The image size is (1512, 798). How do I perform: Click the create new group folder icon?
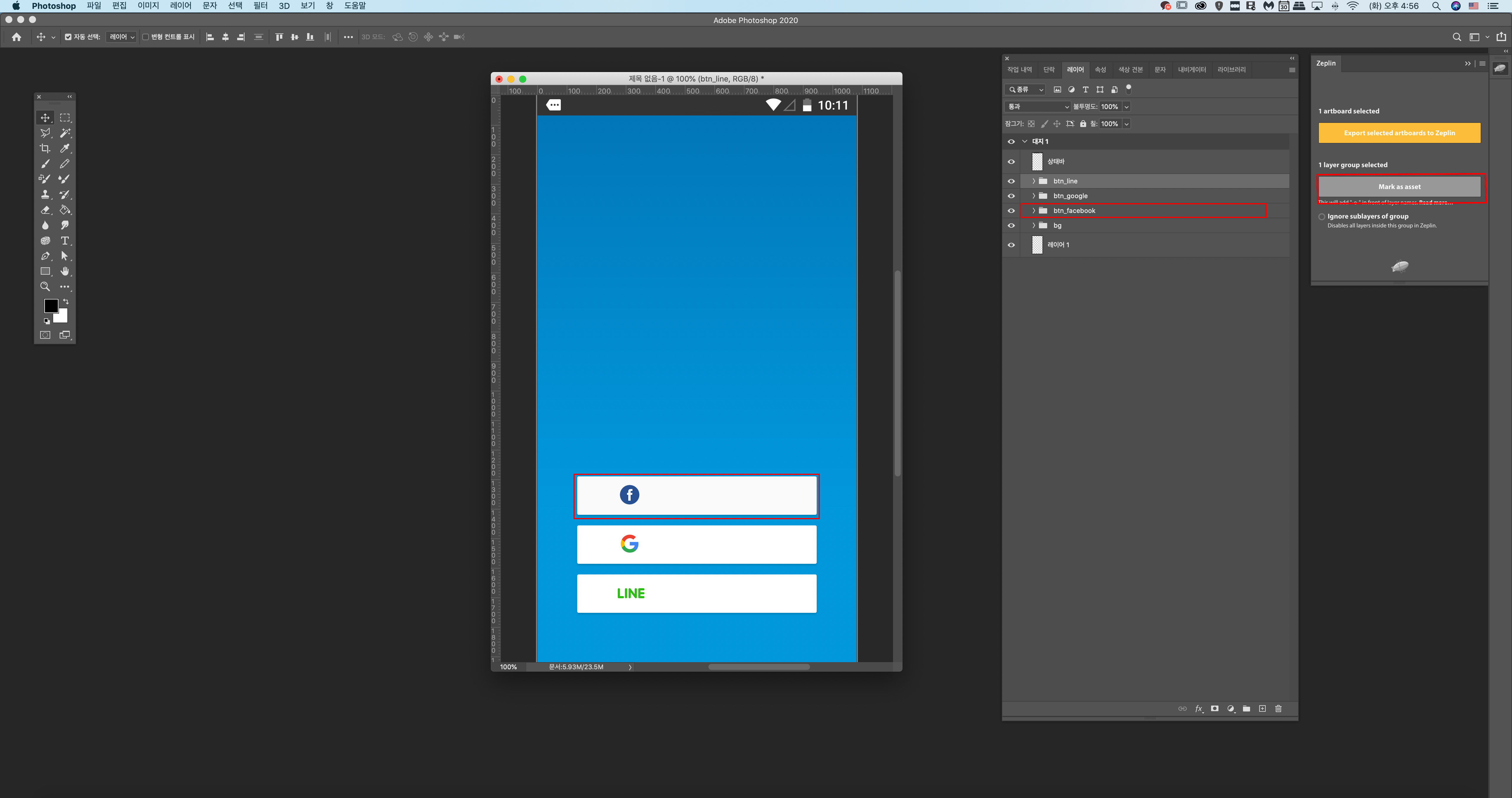[x=1246, y=709]
